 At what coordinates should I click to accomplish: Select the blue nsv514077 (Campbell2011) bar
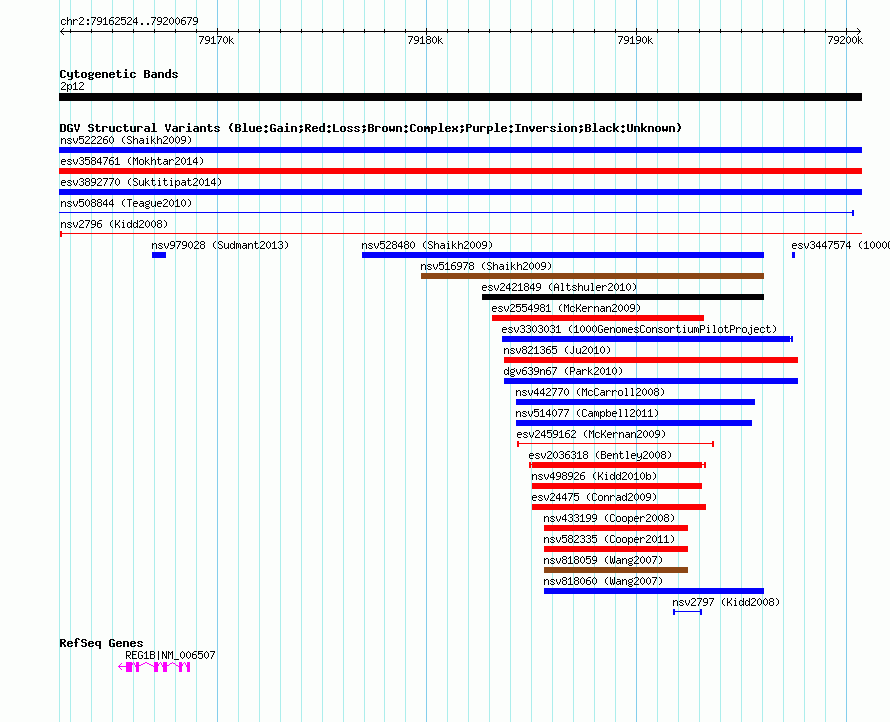click(x=634, y=423)
